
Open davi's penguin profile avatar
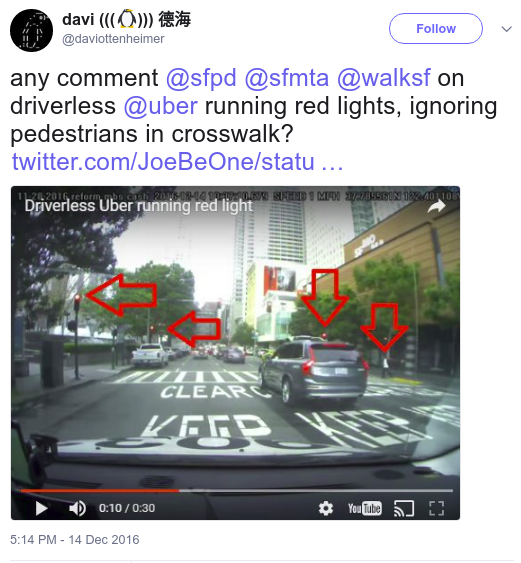(32, 30)
